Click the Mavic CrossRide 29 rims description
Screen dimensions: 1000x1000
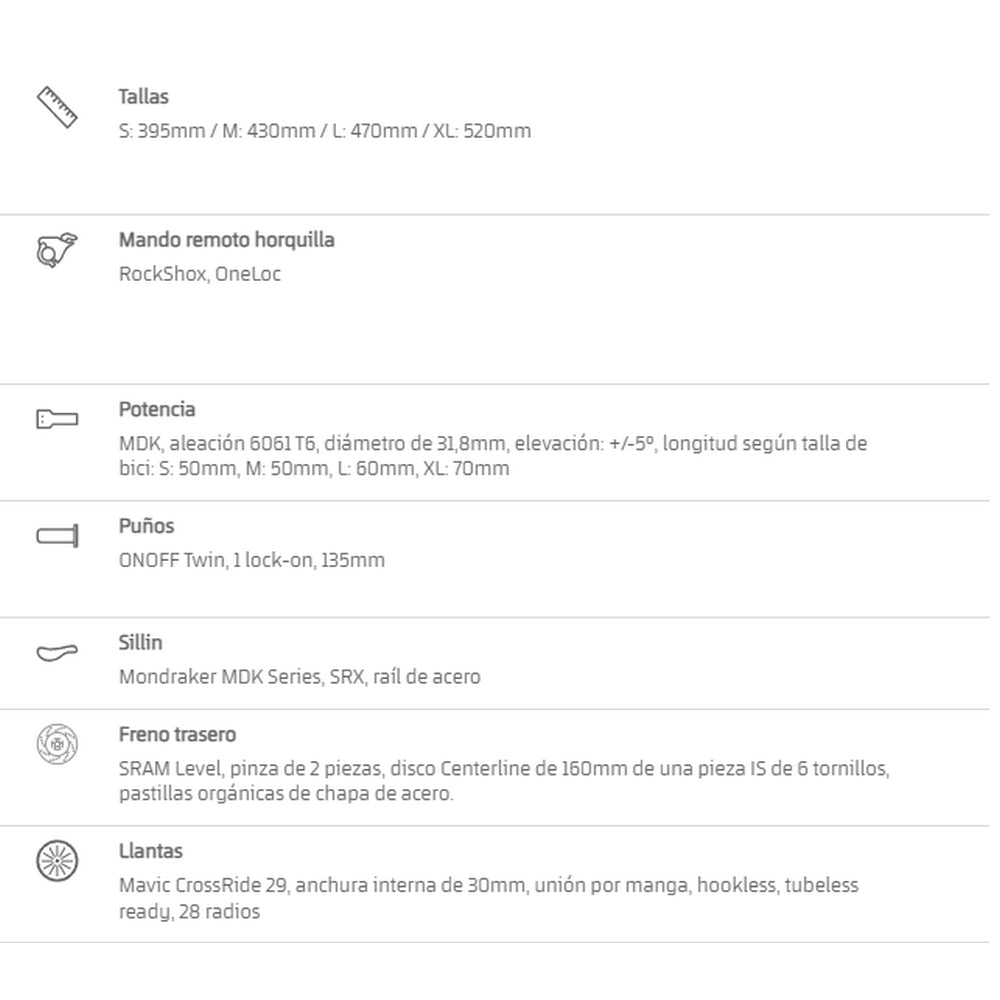489,898
